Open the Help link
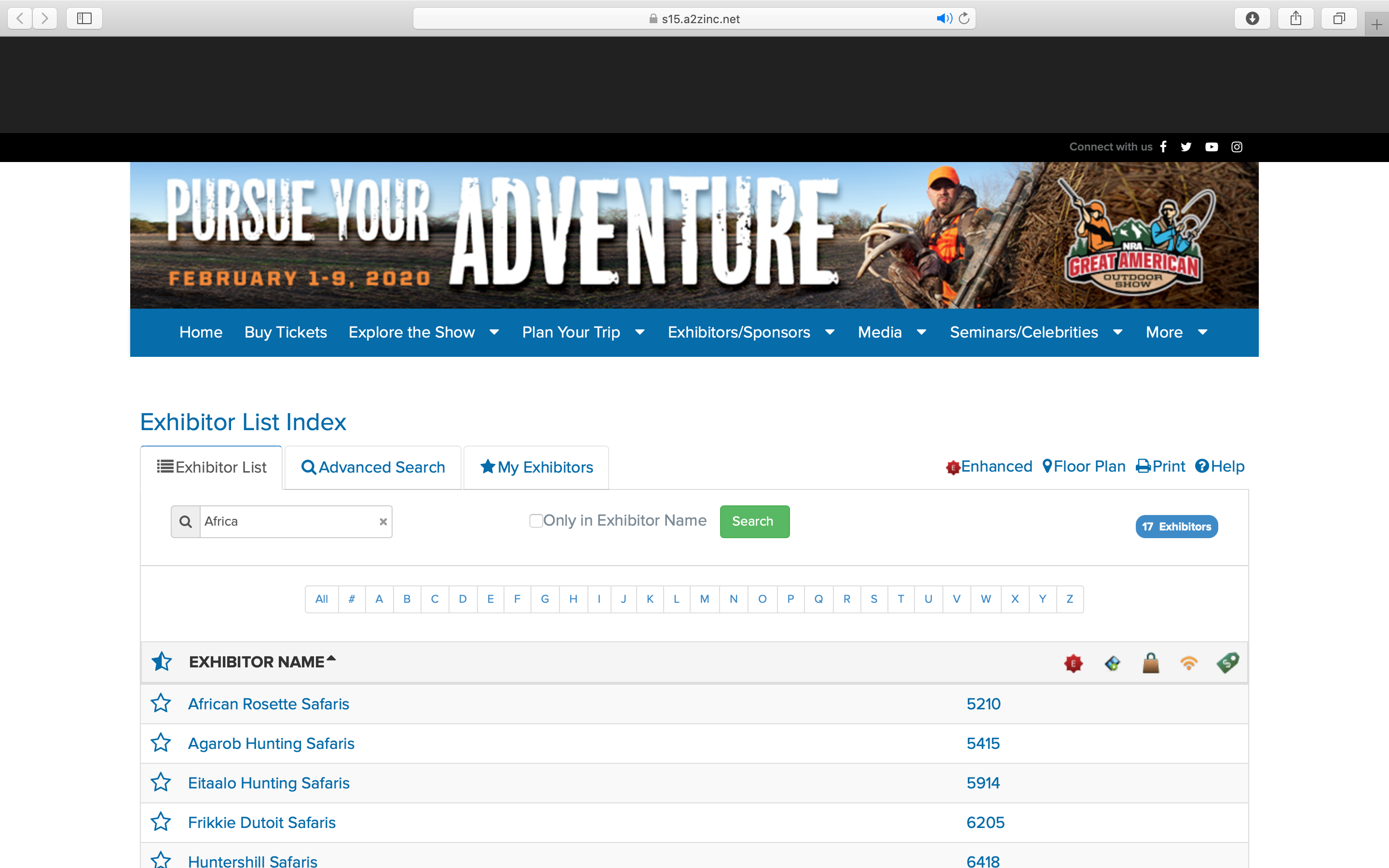 [1220, 467]
